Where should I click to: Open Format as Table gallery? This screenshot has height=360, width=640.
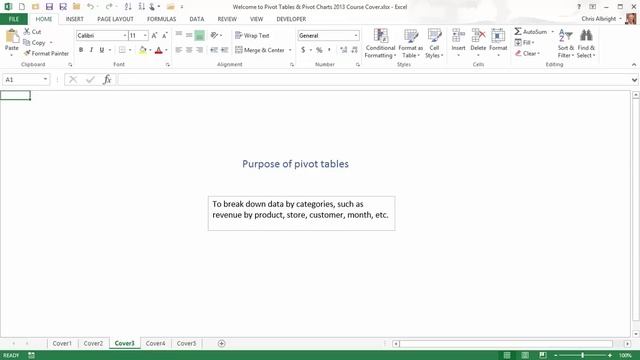pyautogui.click(x=411, y=43)
